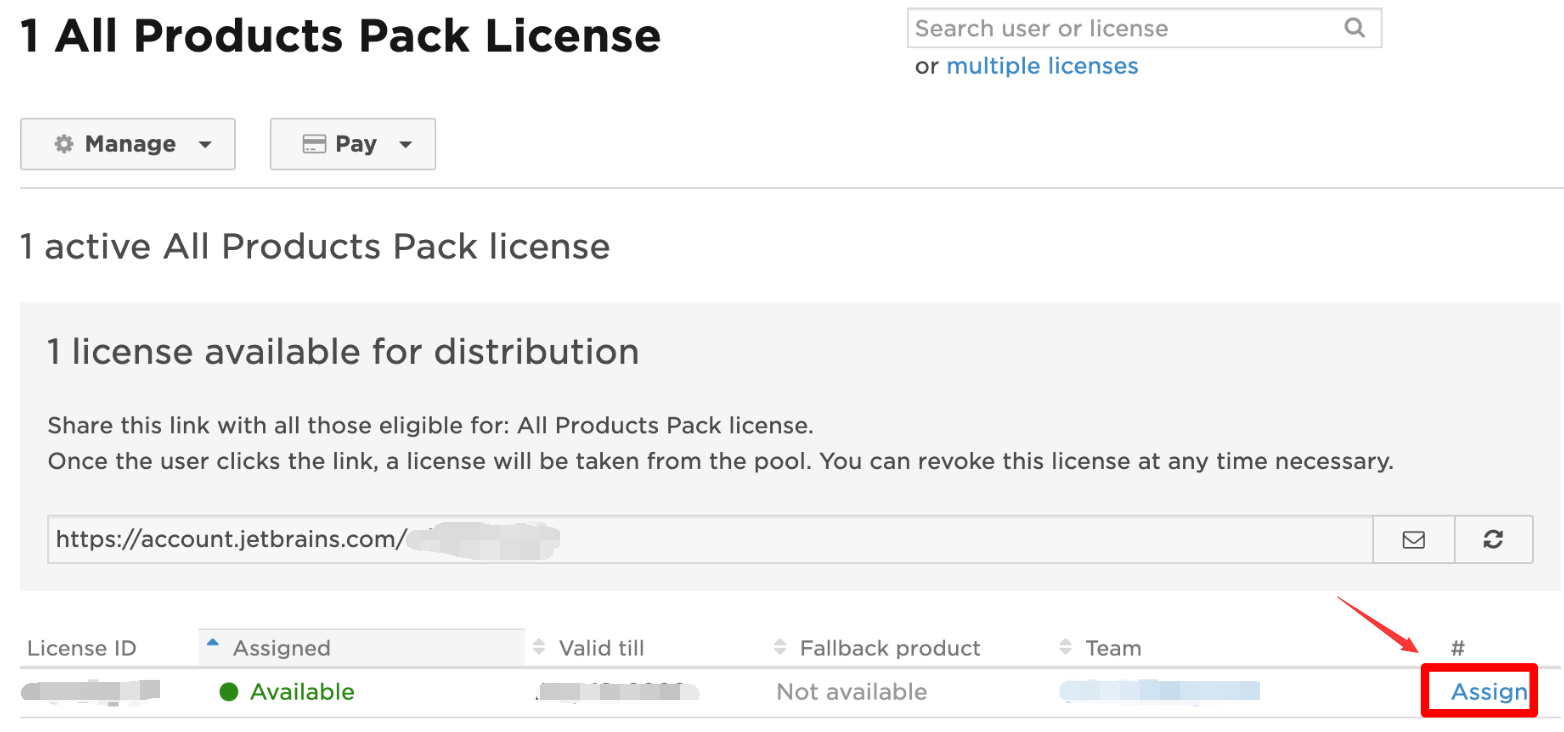Open the multiple licenses link

pos(1042,66)
